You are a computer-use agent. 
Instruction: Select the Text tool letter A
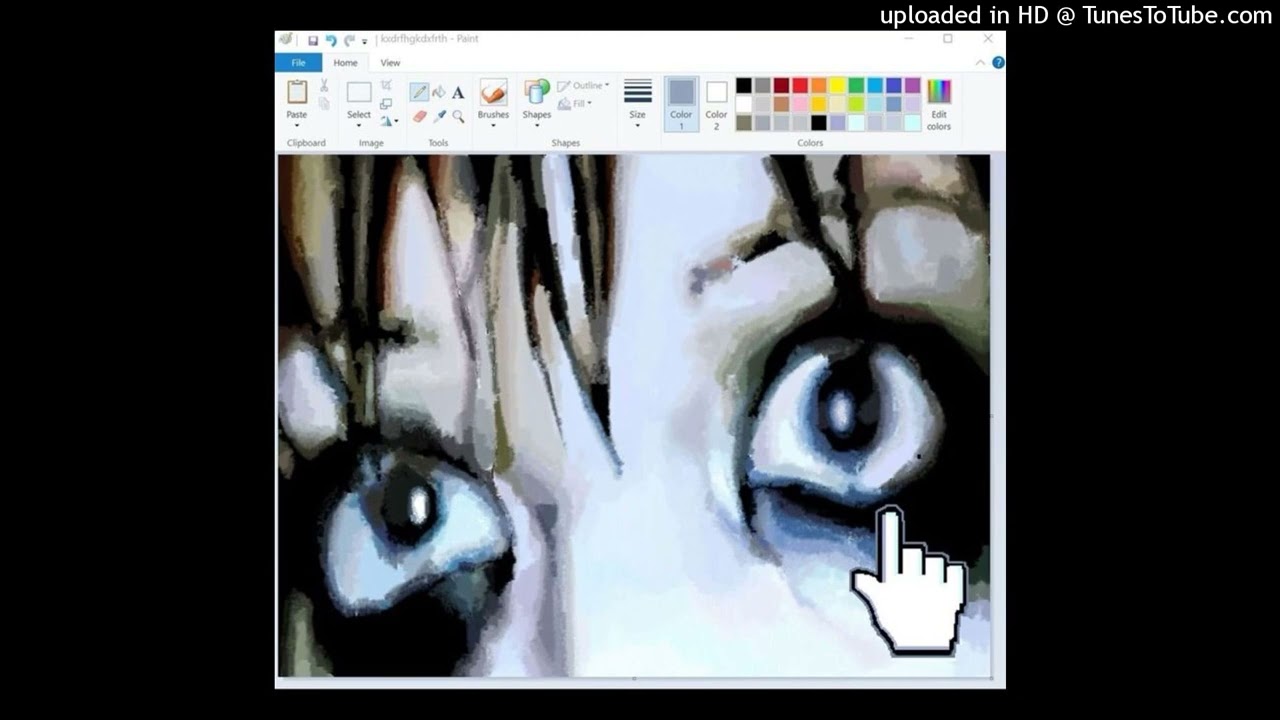click(x=458, y=92)
